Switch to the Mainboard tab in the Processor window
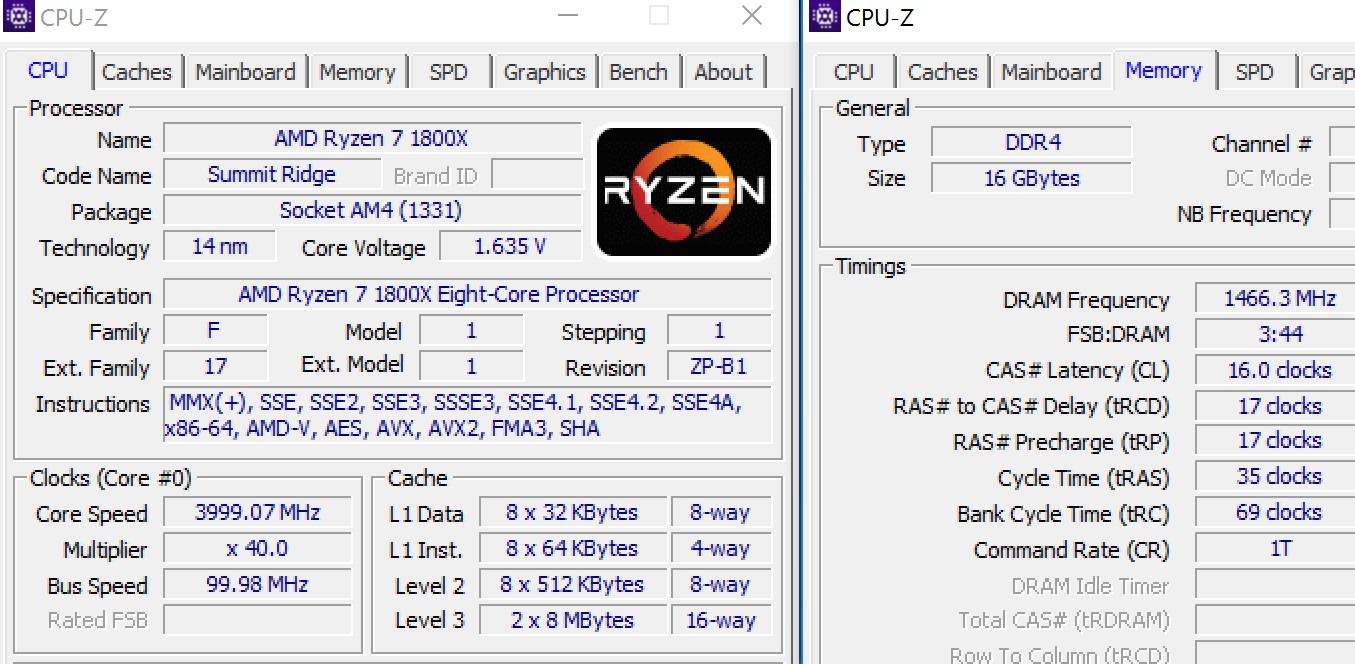 [x=245, y=72]
